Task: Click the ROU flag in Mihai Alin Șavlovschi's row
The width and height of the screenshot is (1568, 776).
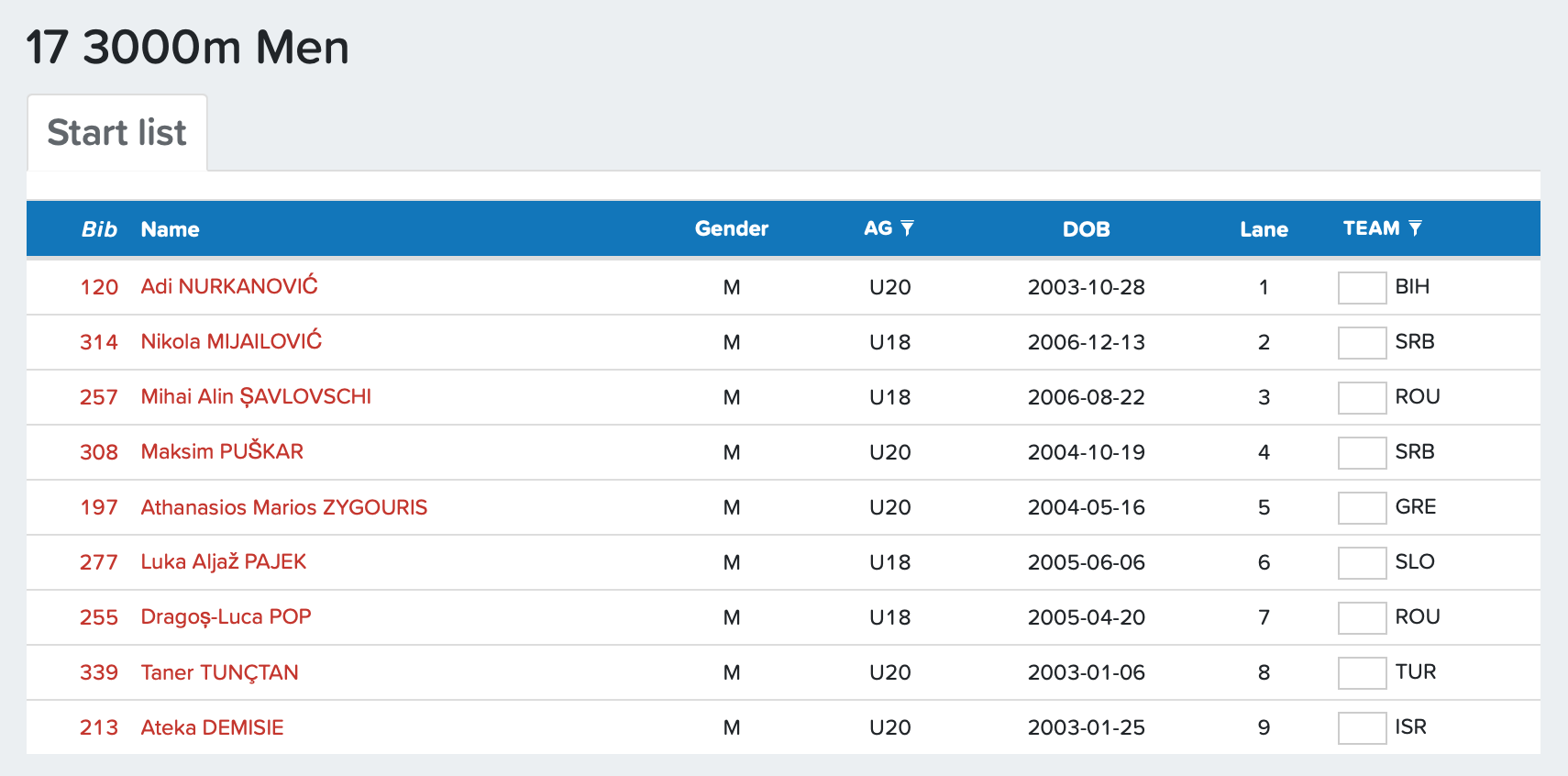Action: [x=1361, y=397]
